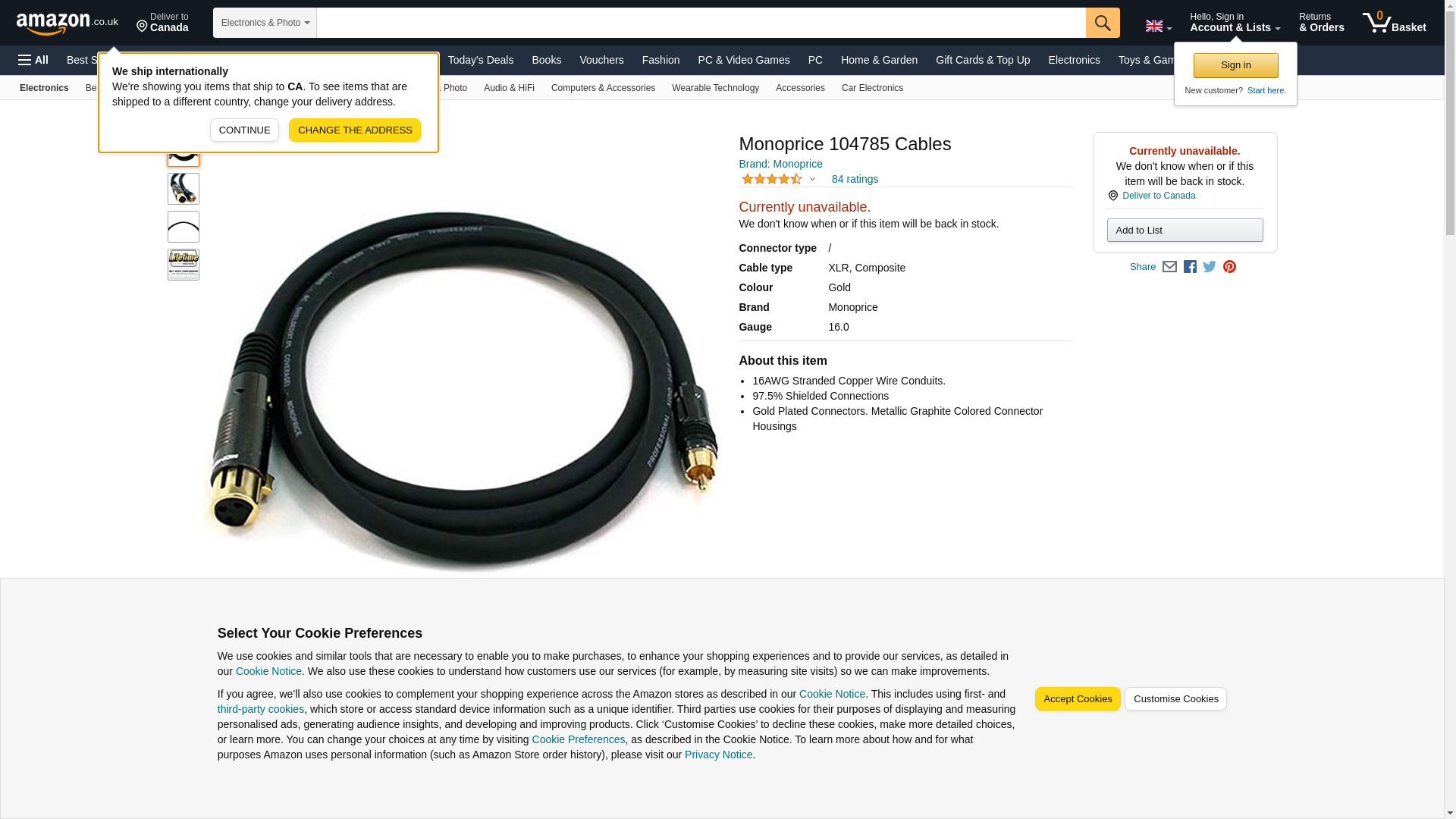Focus the Amazon search input field
The image size is (1456, 819).
click(x=701, y=23)
